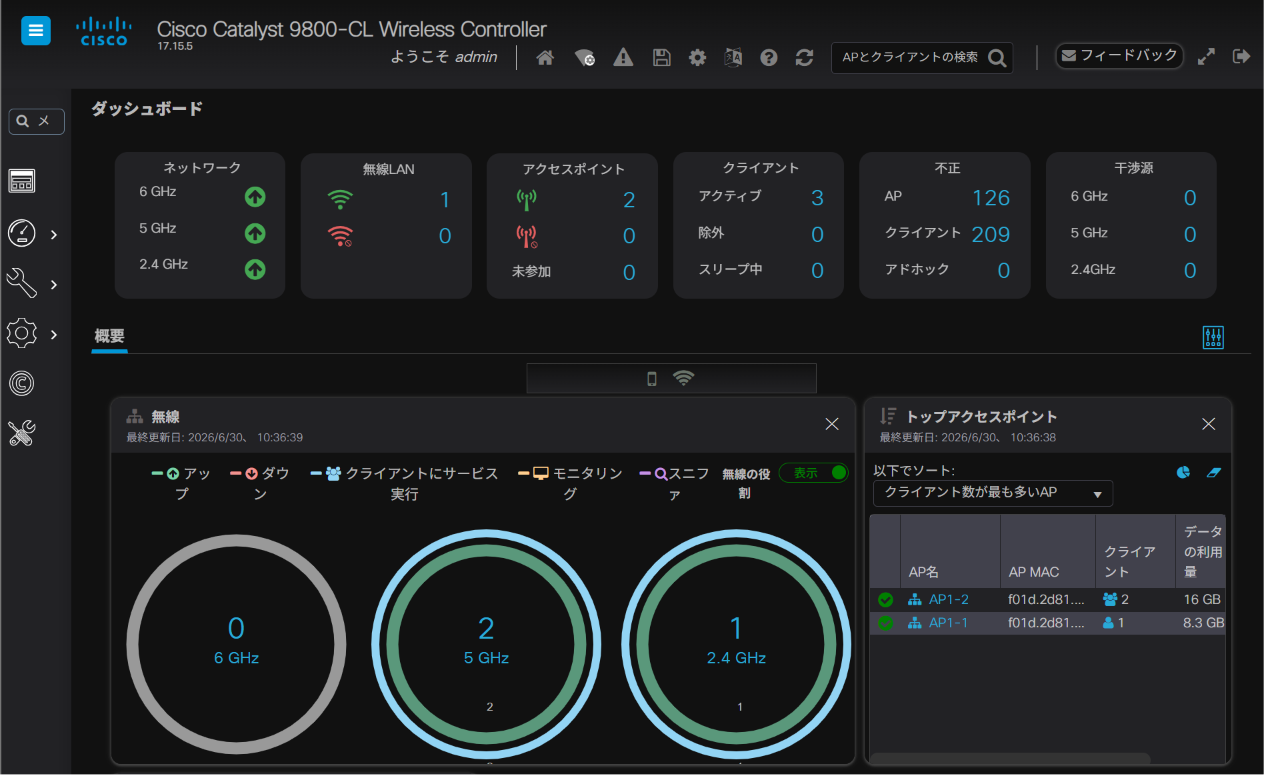Open the blue hamburger menu button
Screen dimensions: 1264x775
pos(36,31)
